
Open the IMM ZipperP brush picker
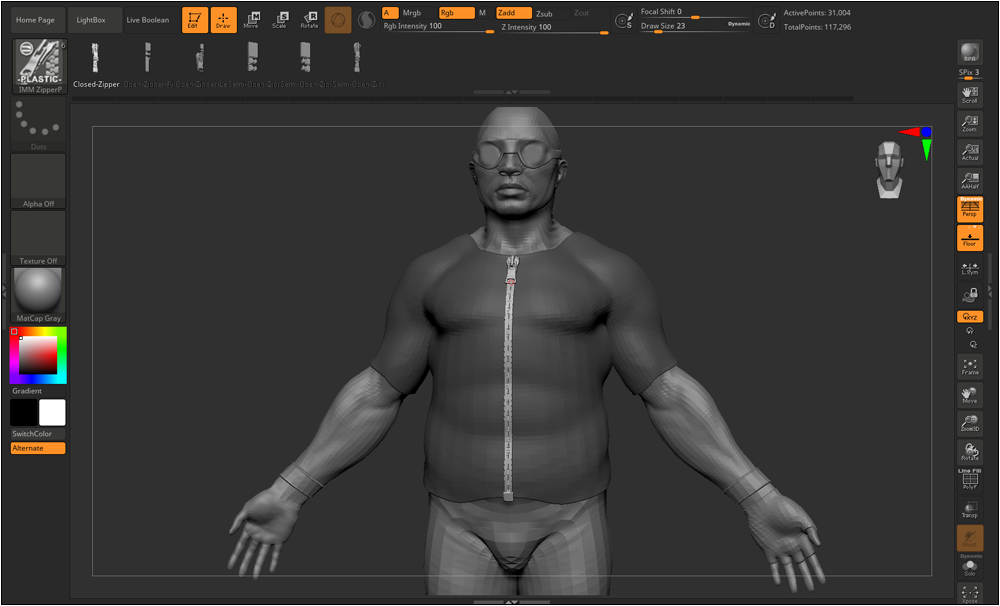[x=39, y=66]
